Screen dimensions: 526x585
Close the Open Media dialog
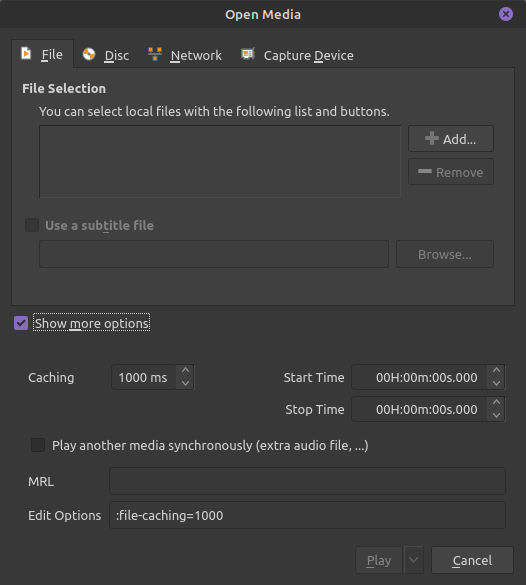tap(506, 14)
